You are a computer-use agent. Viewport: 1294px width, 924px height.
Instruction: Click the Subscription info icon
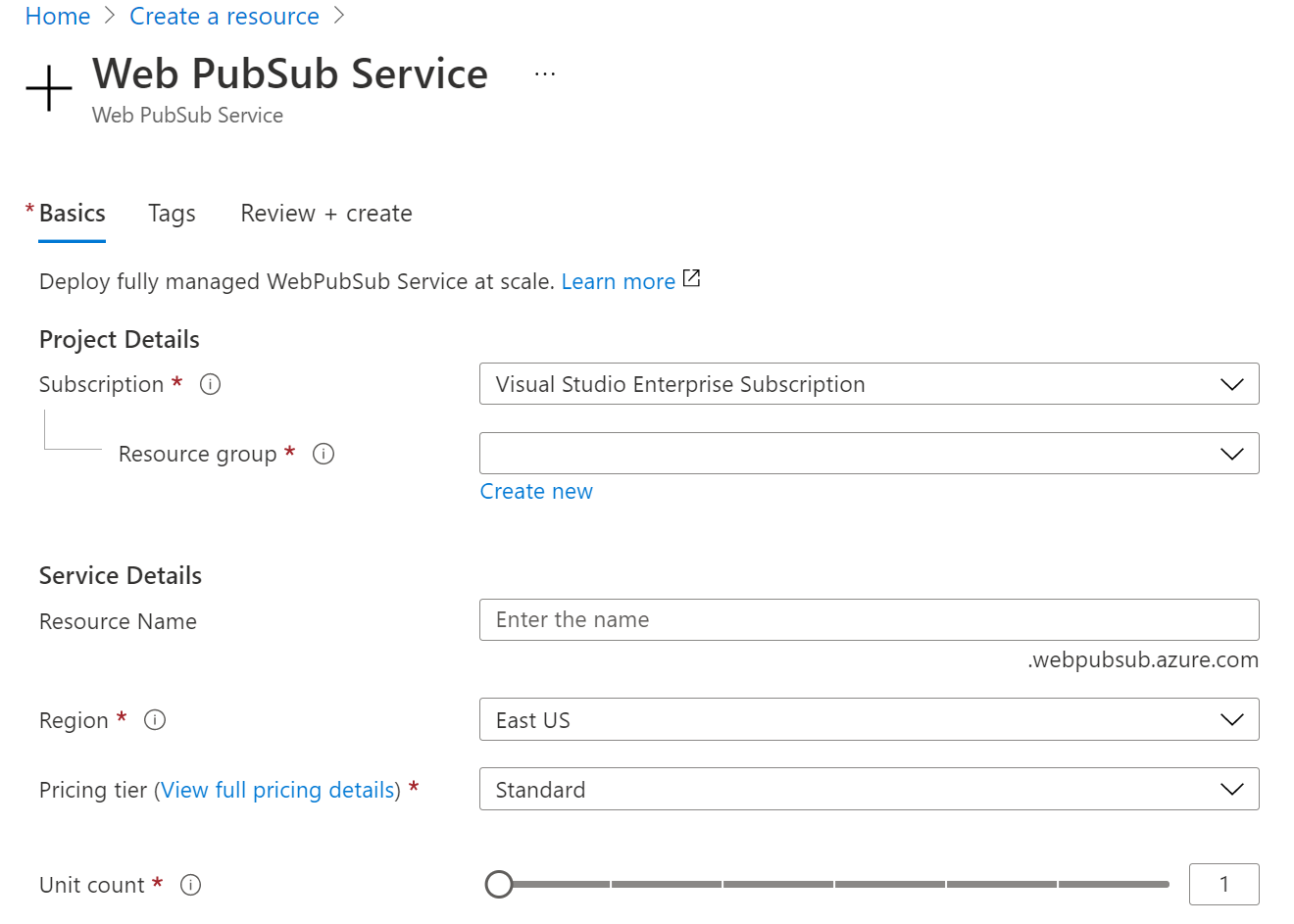click(210, 384)
